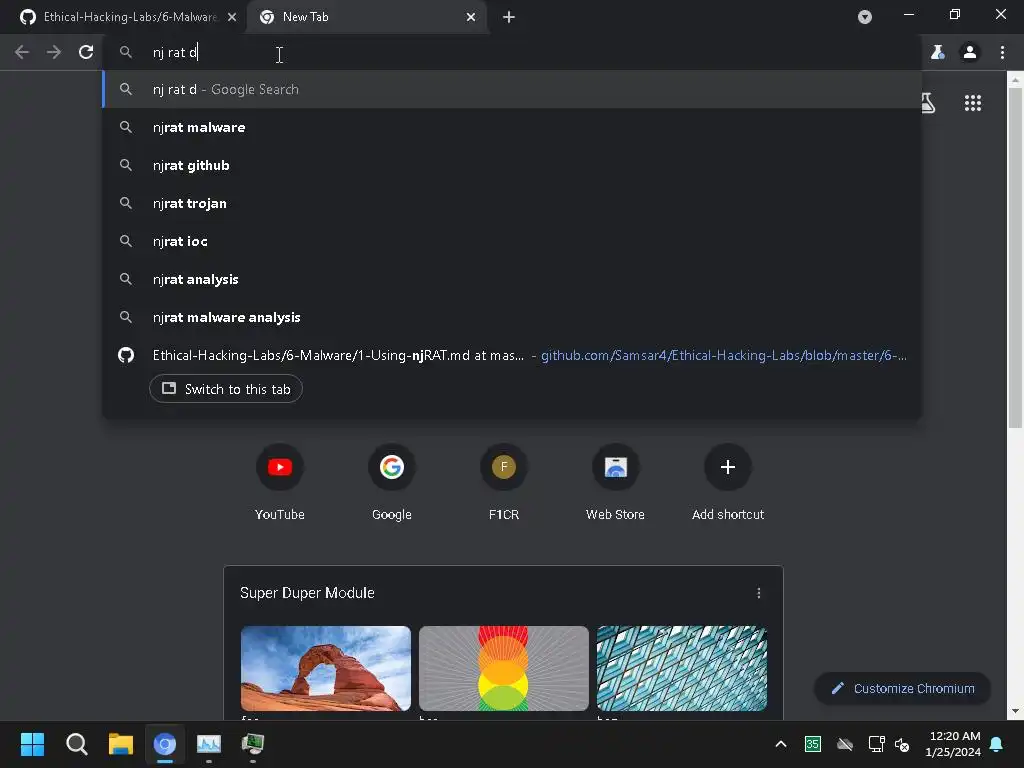
Task: Open a new tab with plus button
Action: pyautogui.click(x=509, y=17)
